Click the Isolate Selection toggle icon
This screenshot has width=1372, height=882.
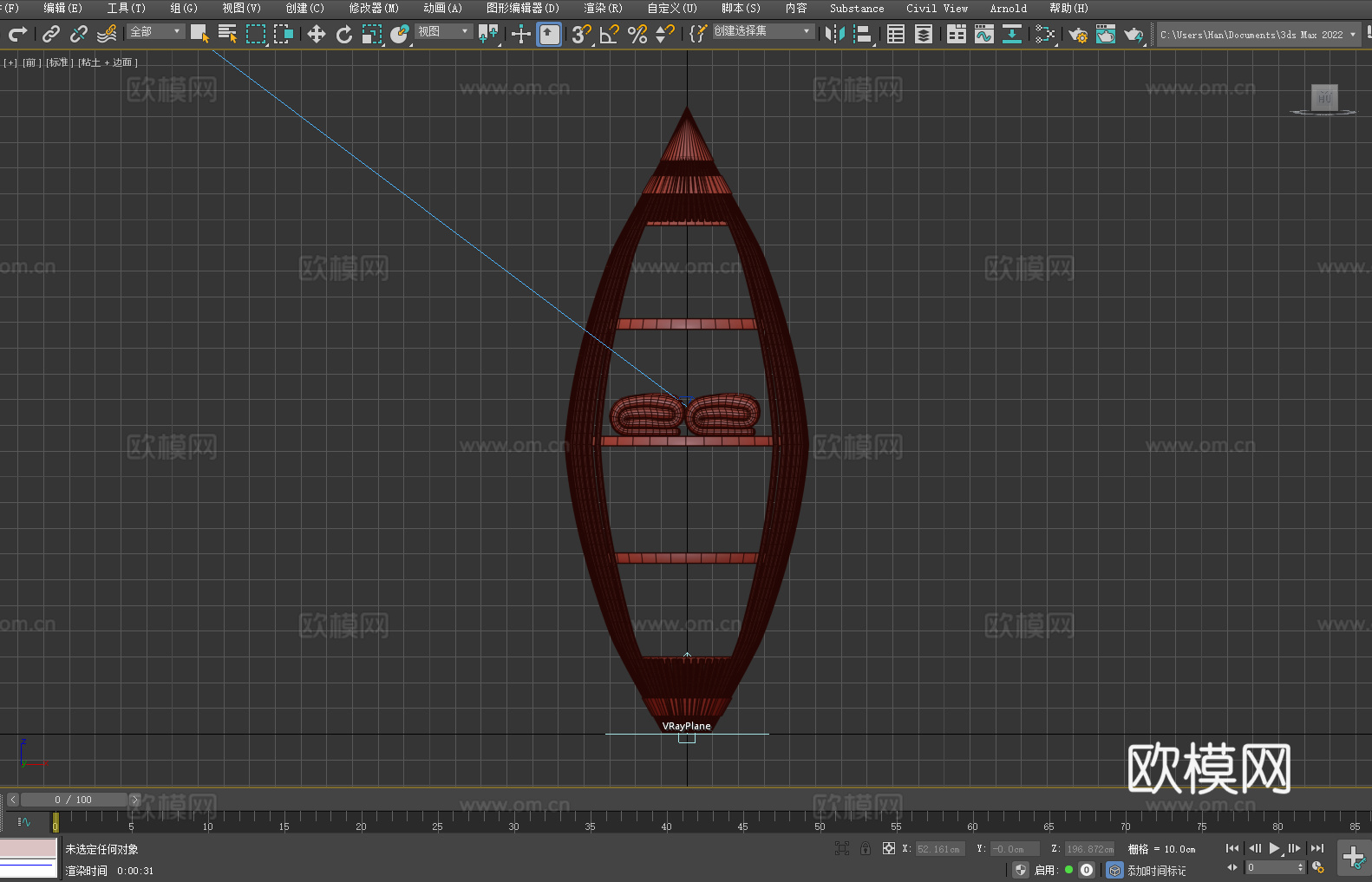click(x=842, y=848)
